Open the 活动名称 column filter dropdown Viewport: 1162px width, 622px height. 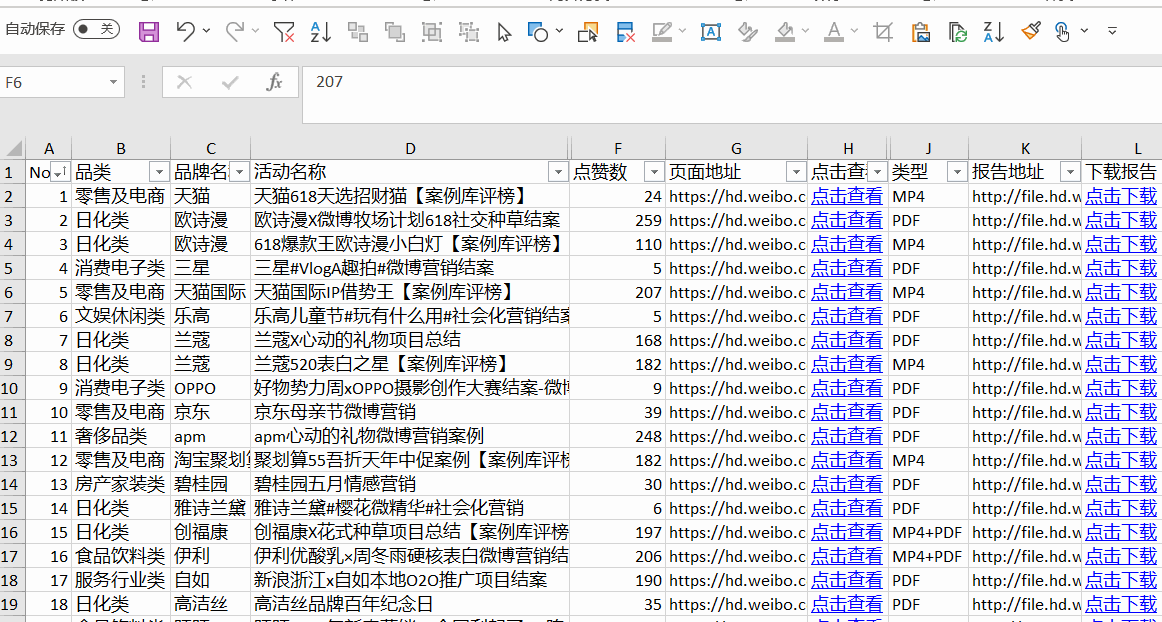[x=558, y=172]
